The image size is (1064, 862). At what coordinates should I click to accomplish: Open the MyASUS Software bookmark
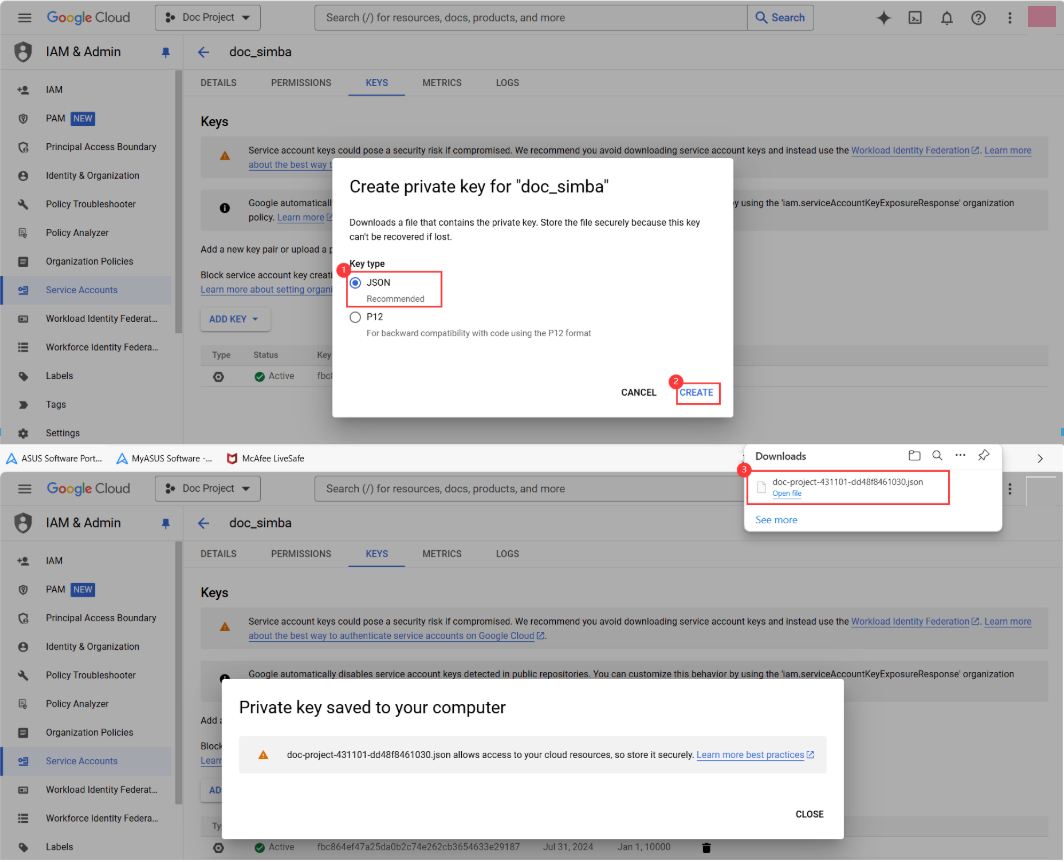pyautogui.click(x=164, y=459)
